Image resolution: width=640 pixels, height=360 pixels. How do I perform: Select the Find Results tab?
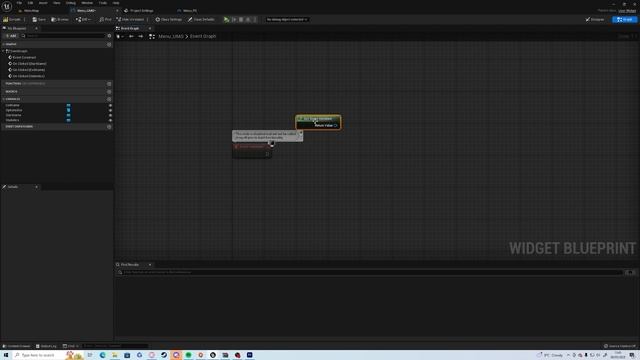tap(130, 264)
